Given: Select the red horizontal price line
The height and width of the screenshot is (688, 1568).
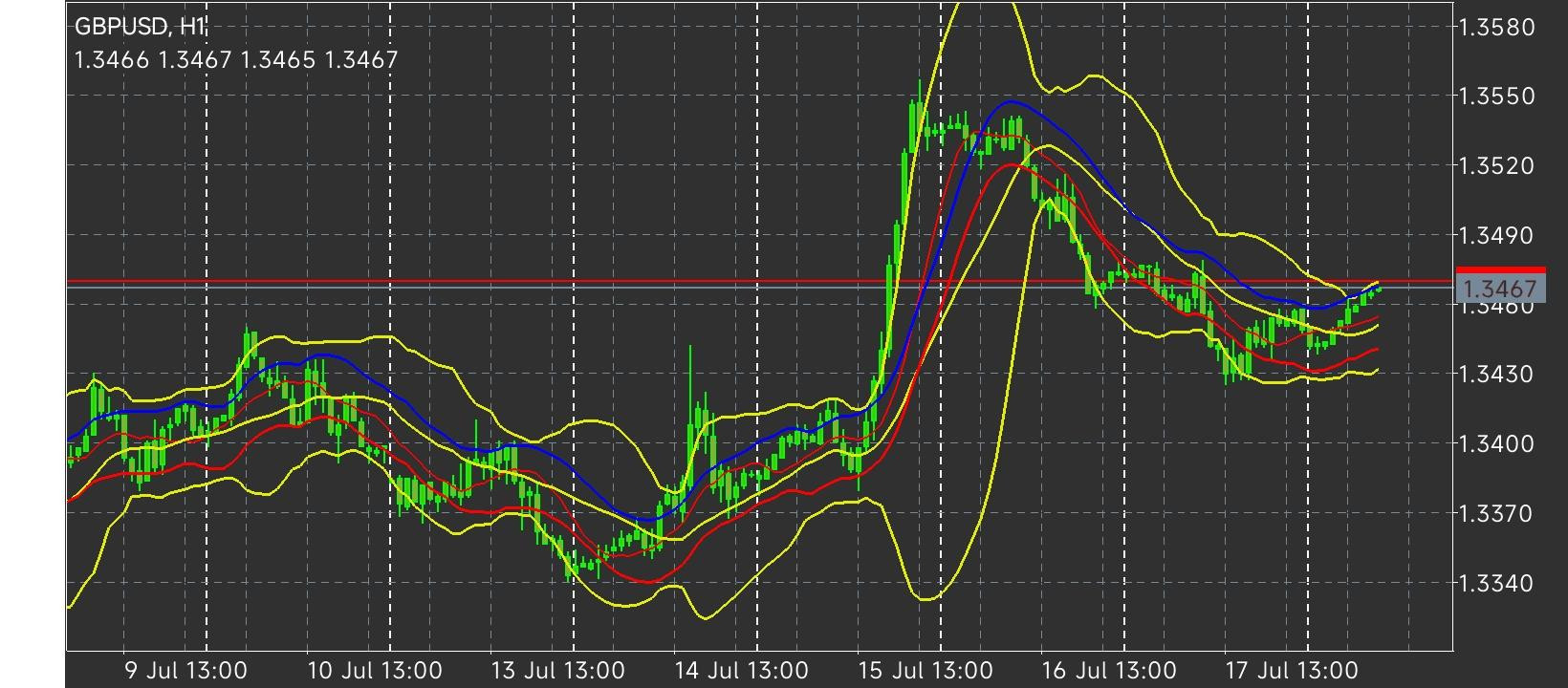Looking at the screenshot, I should pyautogui.click(x=760, y=282).
